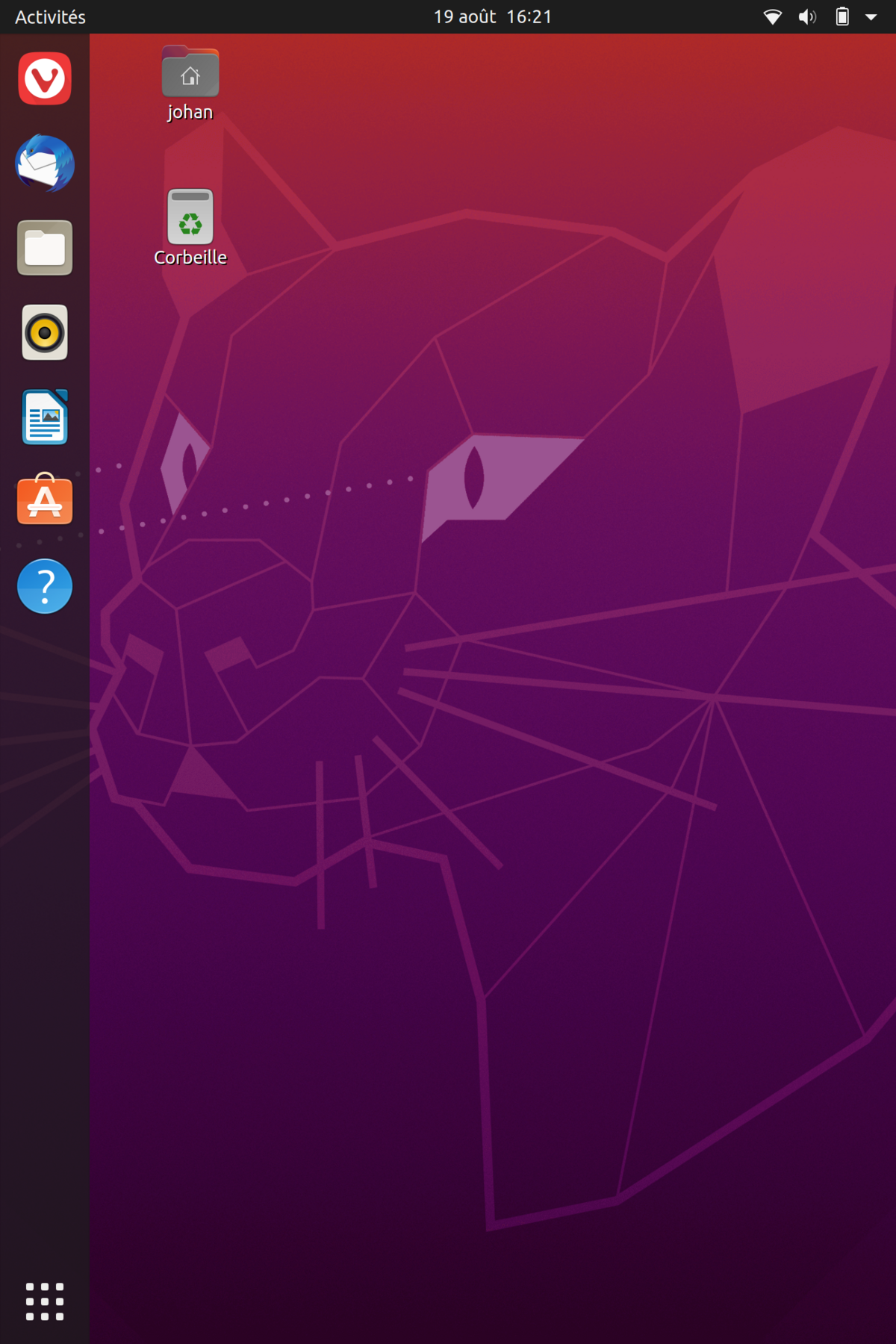Launch Rhythmbox music player
896x1344 pixels.
point(45,332)
